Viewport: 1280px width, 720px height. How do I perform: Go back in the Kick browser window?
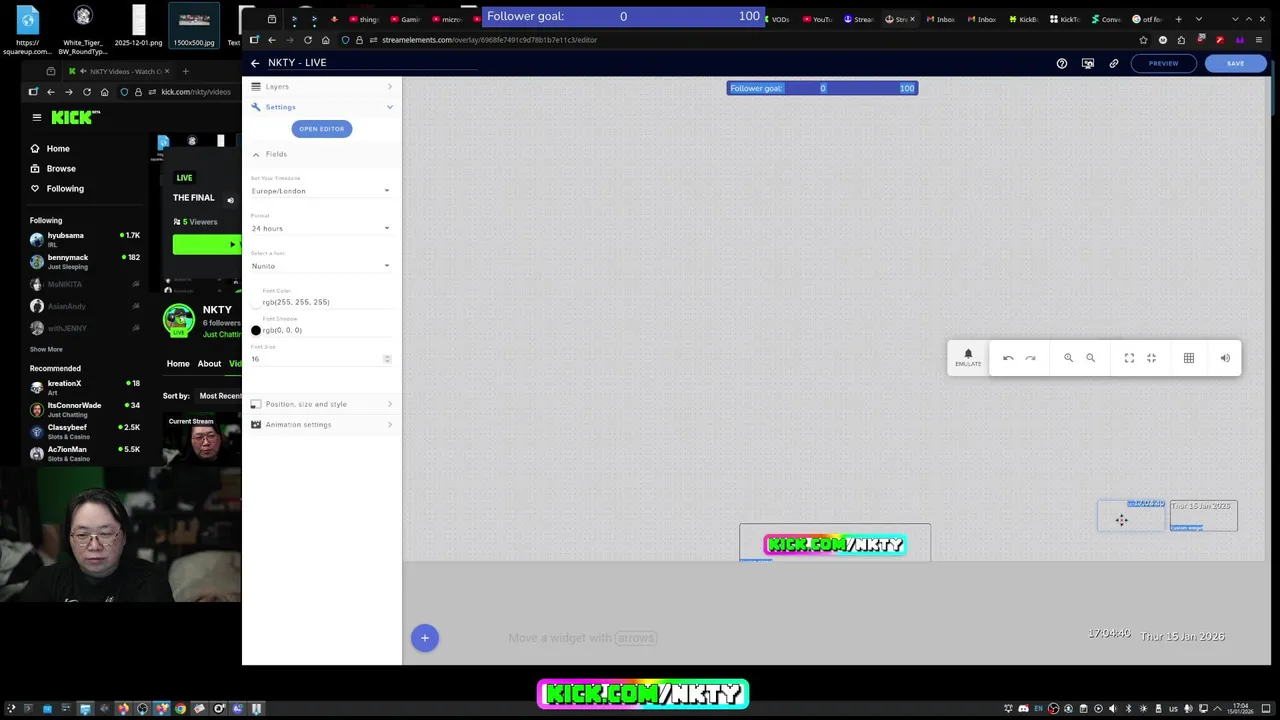pos(51,92)
